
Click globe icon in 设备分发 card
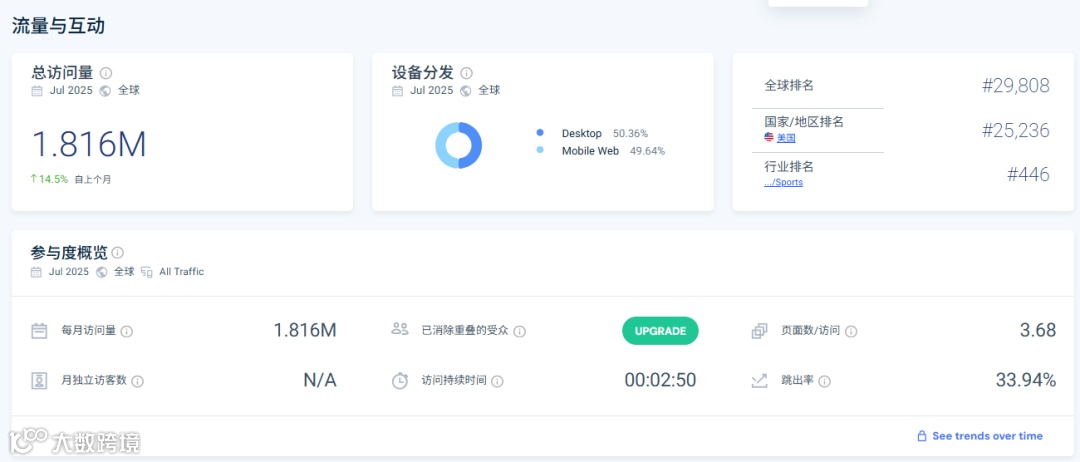coord(466,91)
